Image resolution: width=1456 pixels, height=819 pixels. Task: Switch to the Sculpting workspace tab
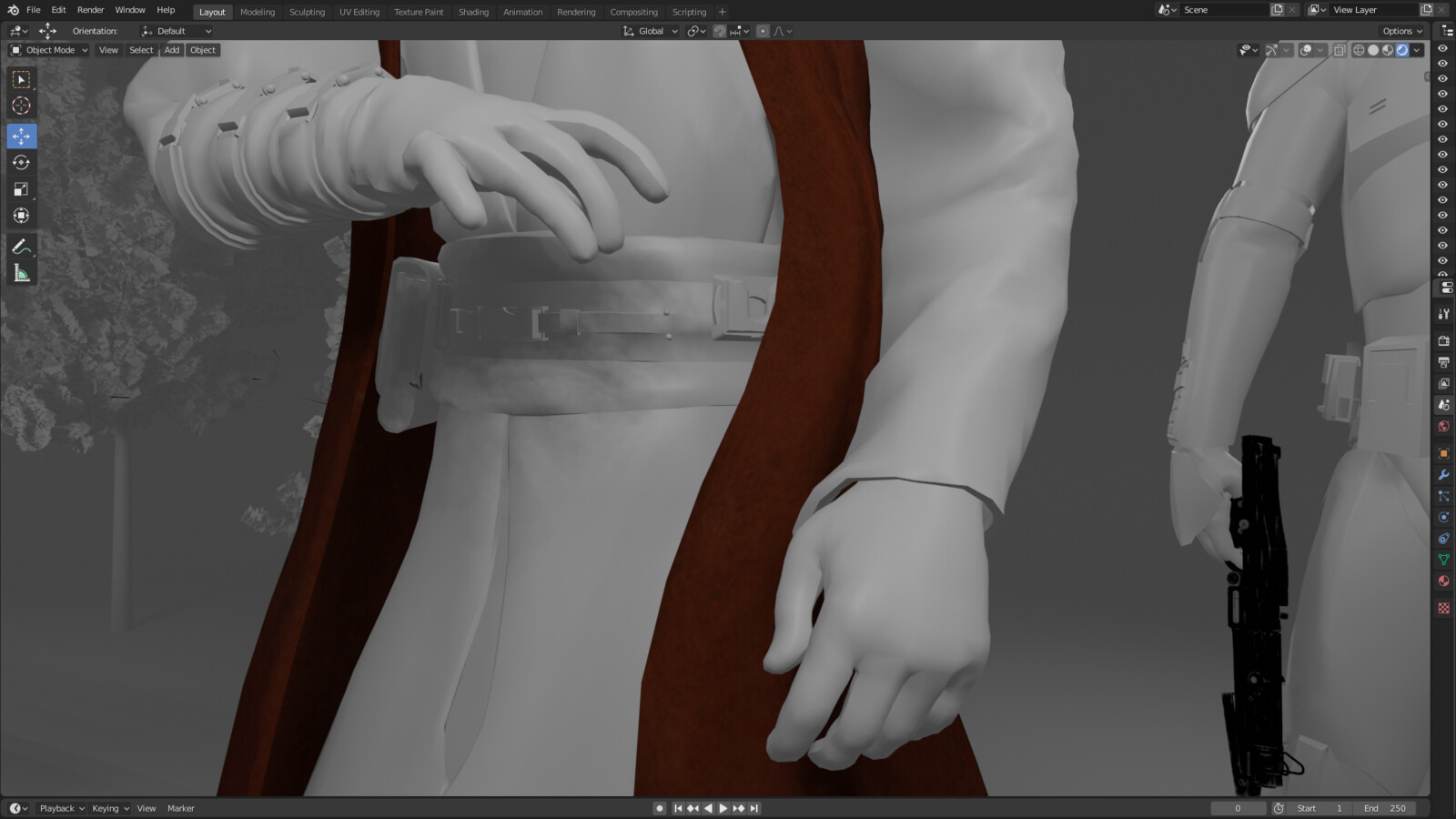[307, 12]
